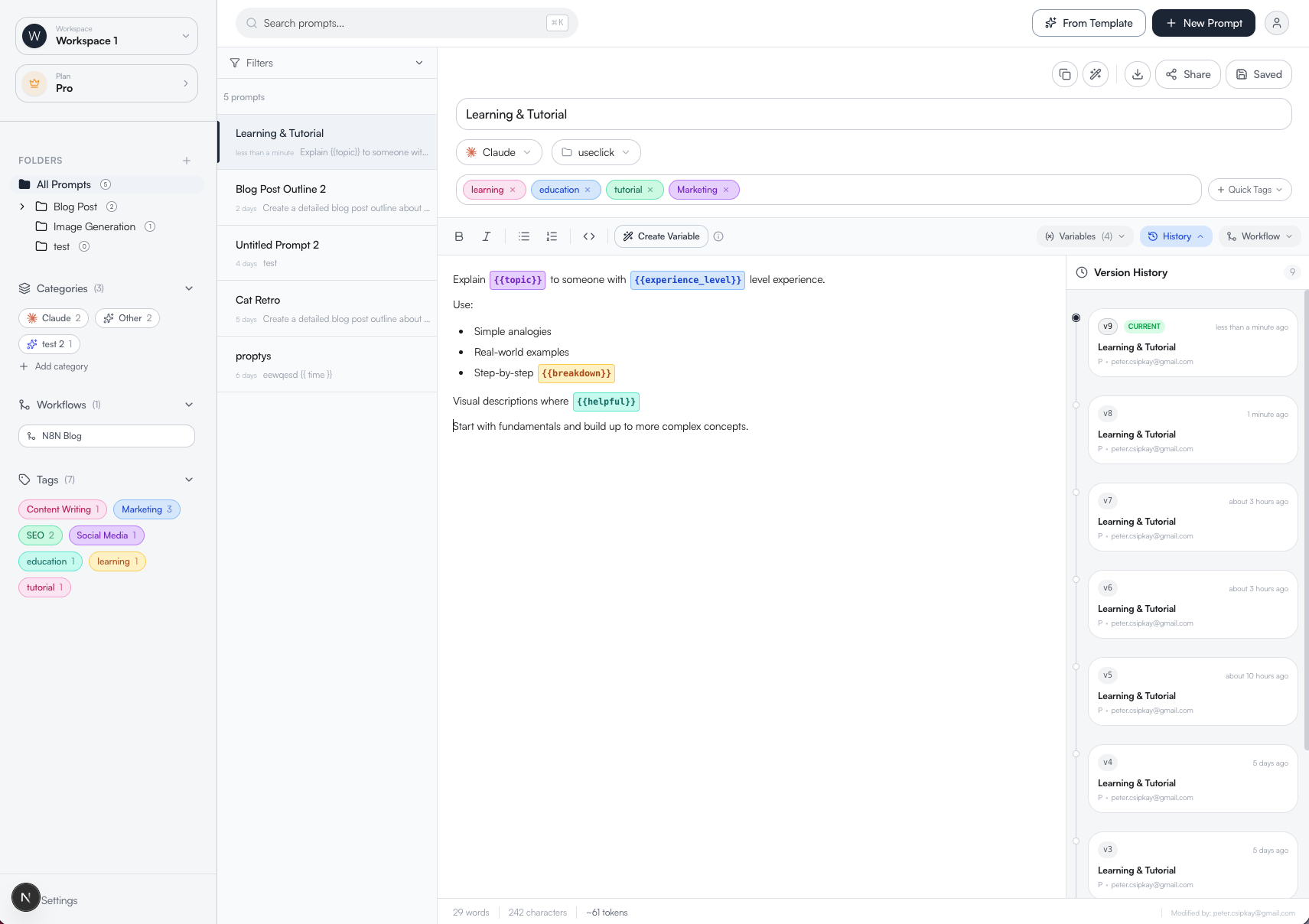Expand the Blog Post folder
Screen dimensions: 1309x924
[x=22, y=207]
